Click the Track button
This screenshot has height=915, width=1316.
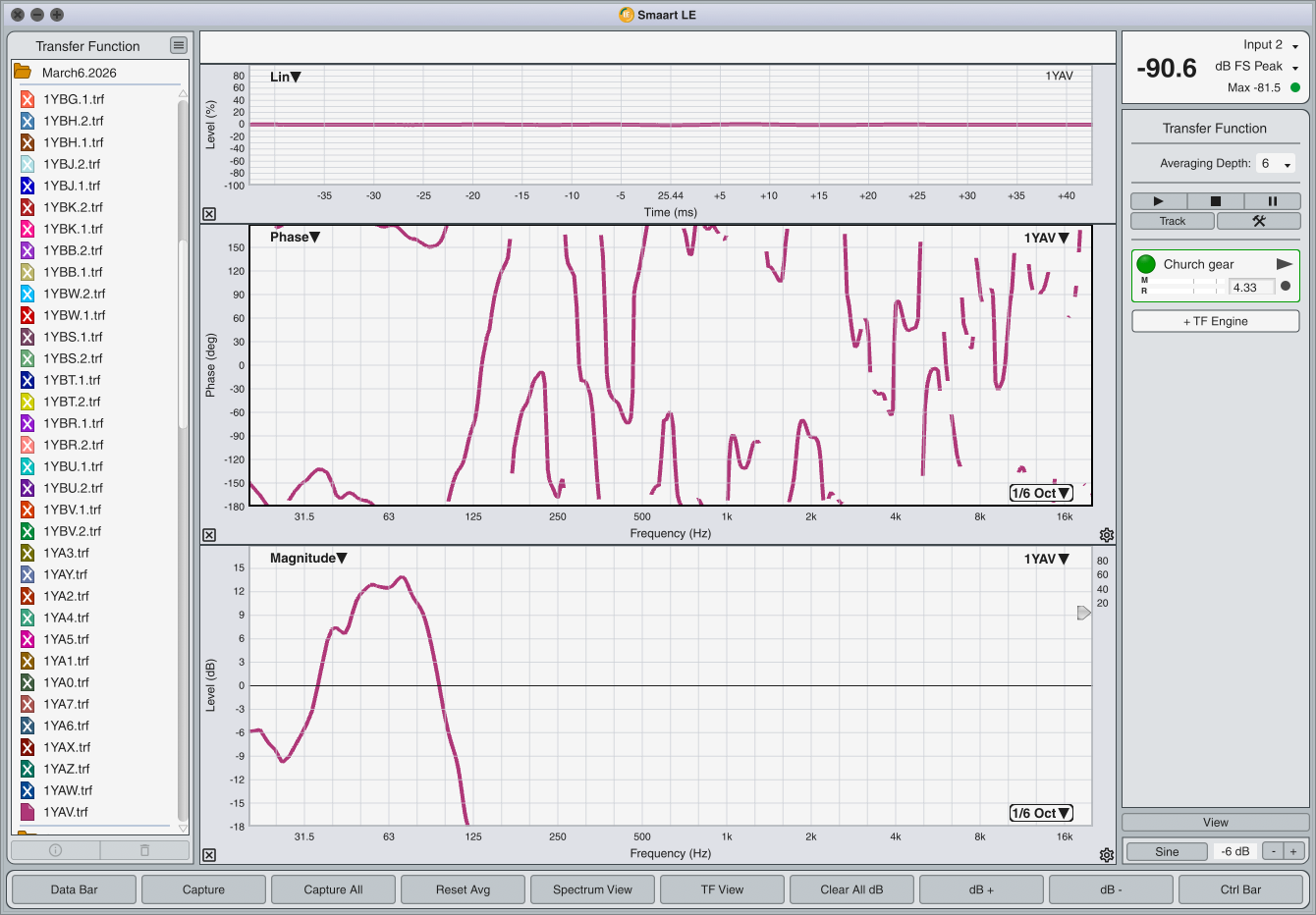1173,221
